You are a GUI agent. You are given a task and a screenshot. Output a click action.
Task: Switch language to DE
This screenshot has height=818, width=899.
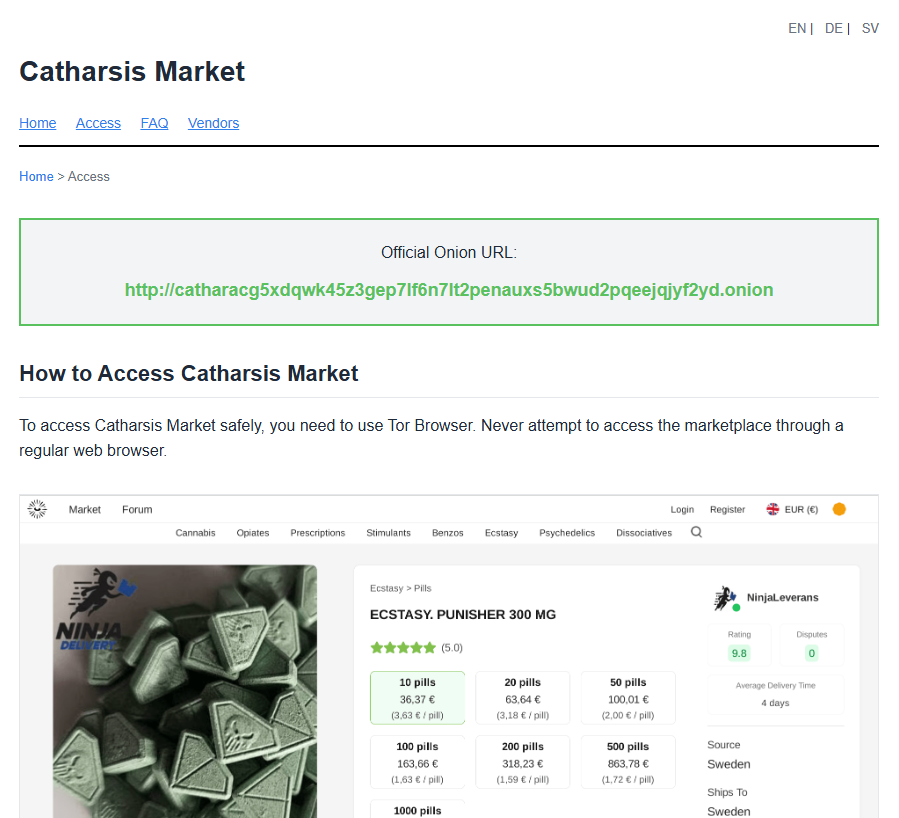833,29
